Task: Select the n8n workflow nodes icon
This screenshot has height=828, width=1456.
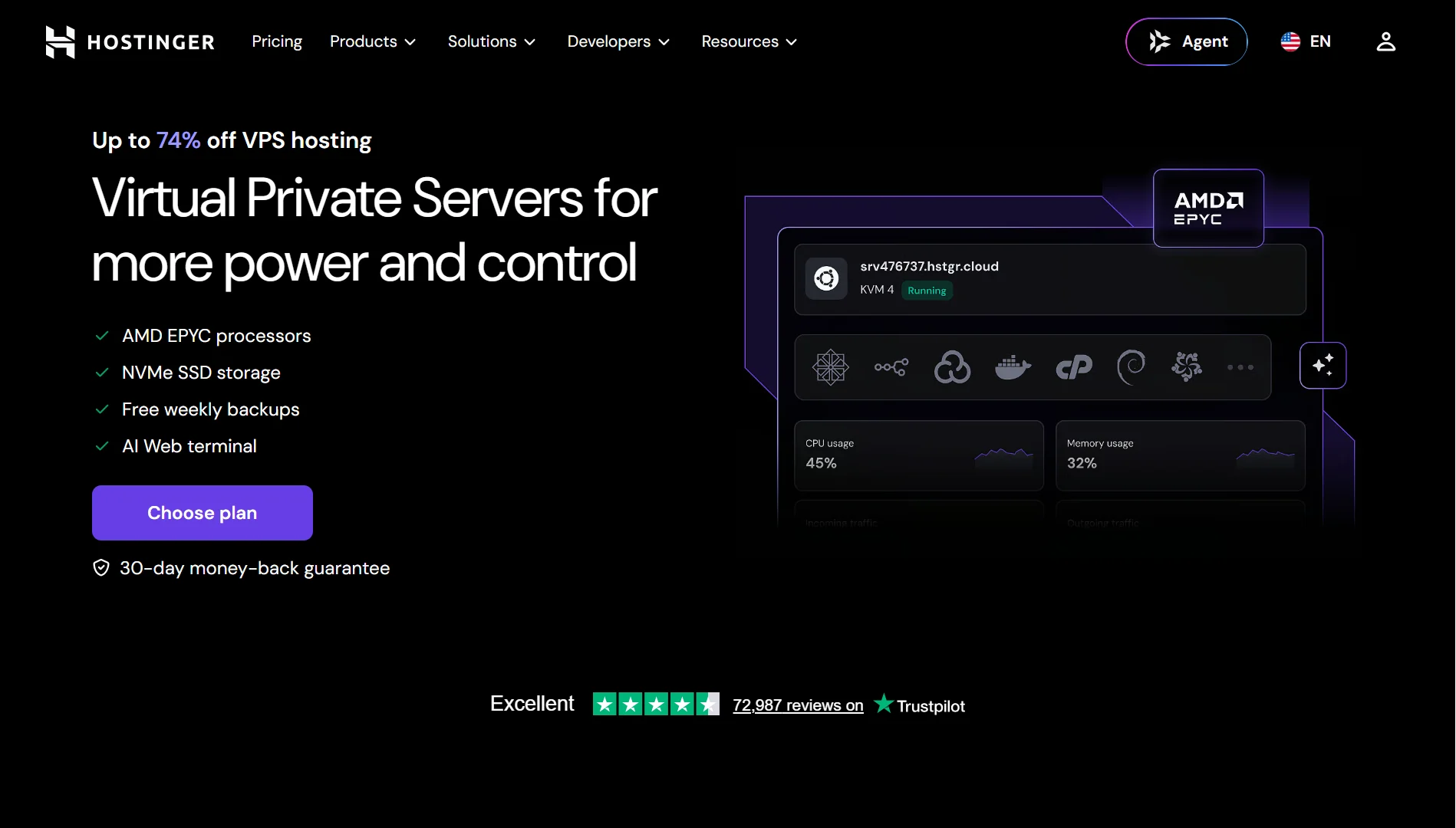Action: click(x=891, y=367)
